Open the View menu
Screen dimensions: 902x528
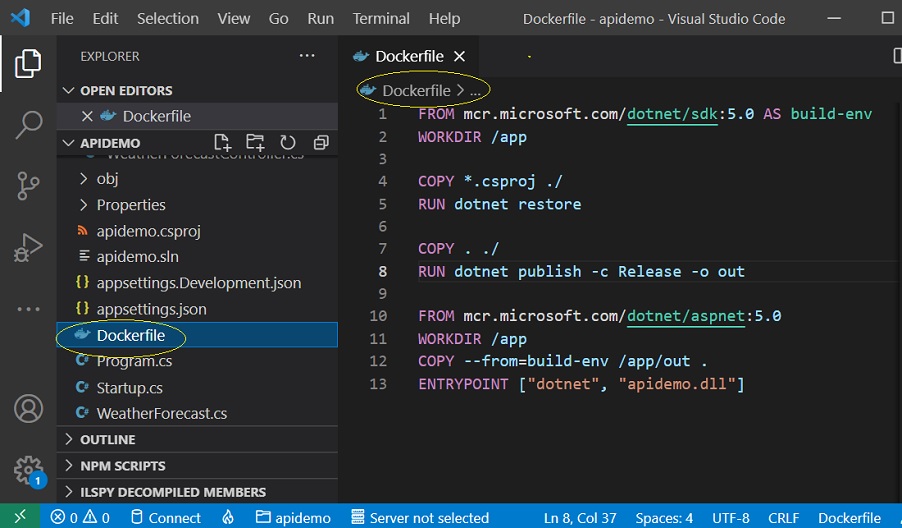click(234, 18)
